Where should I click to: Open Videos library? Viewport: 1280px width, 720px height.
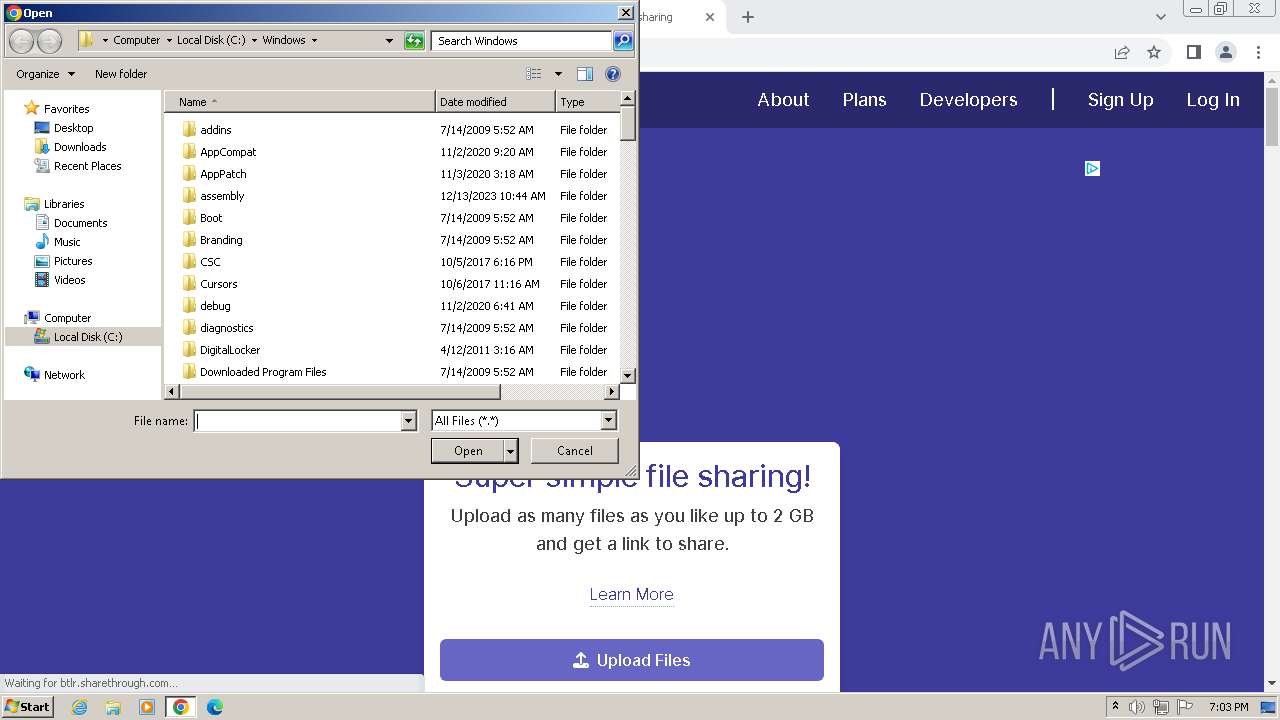point(69,280)
